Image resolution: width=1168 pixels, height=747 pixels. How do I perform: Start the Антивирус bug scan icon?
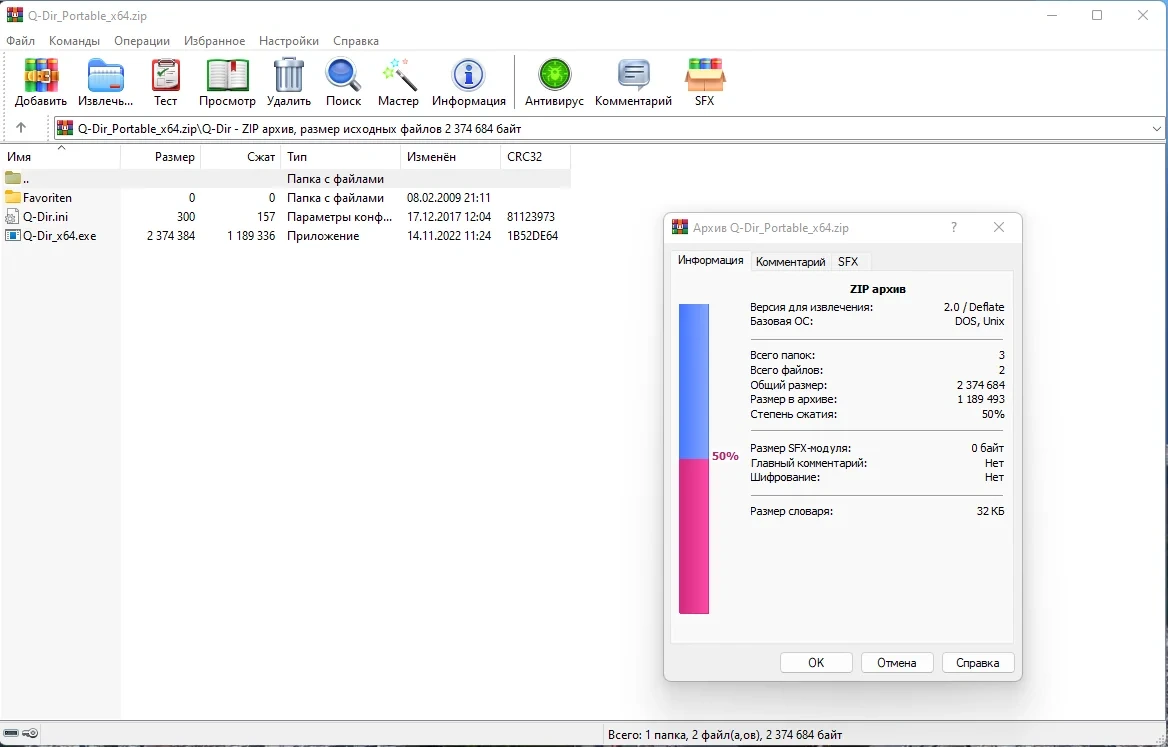click(554, 75)
